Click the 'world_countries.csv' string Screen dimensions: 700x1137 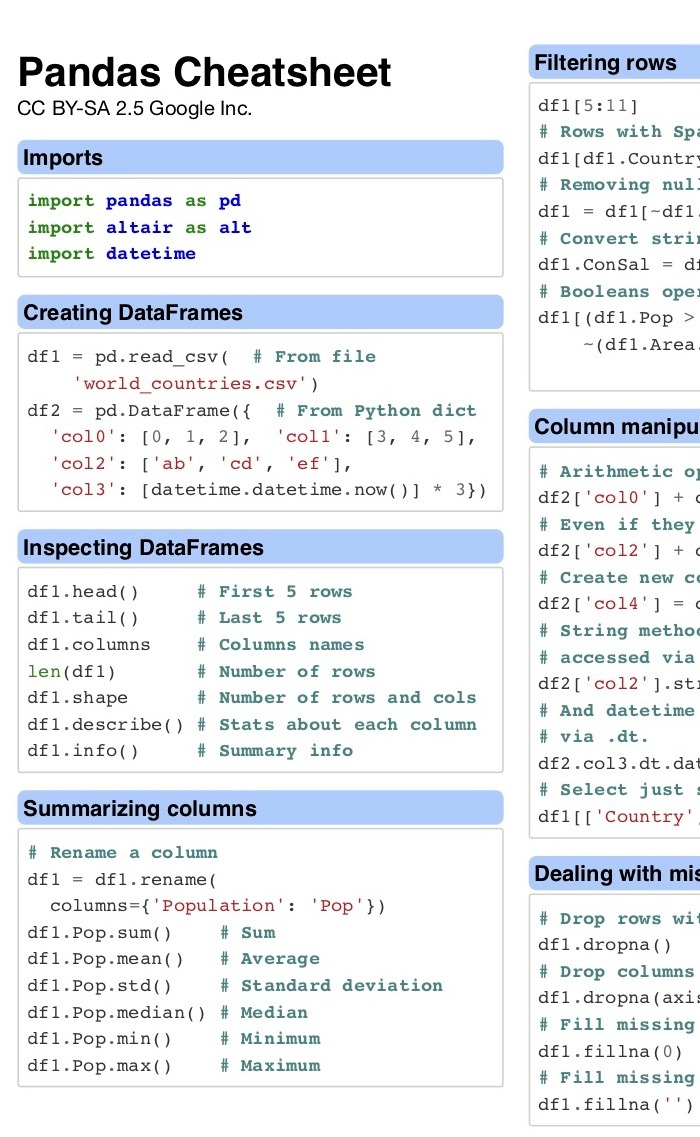pyautogui.click(x=190, y=384)
